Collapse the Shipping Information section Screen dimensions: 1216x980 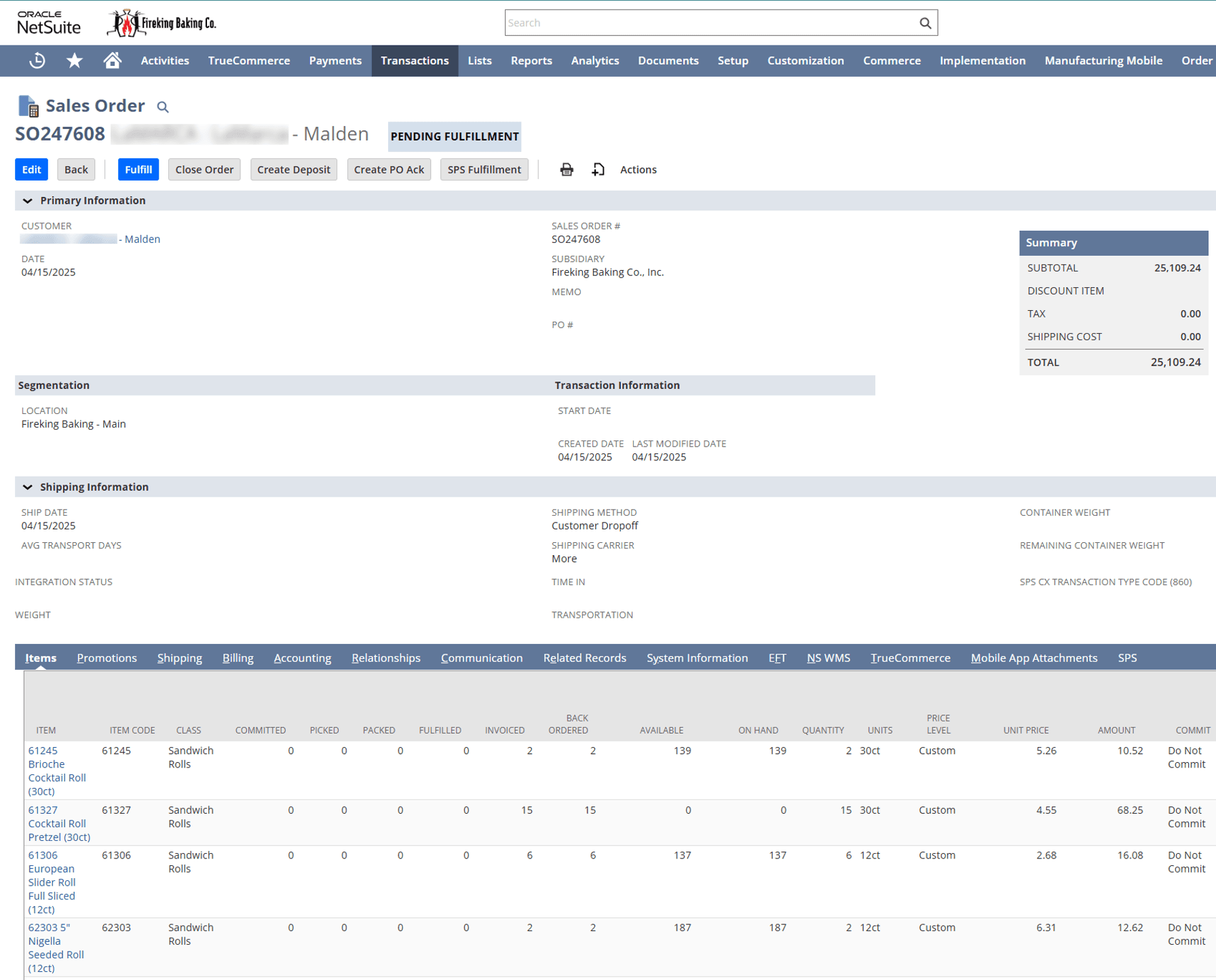pyautogui.click(x=27, y=487)
